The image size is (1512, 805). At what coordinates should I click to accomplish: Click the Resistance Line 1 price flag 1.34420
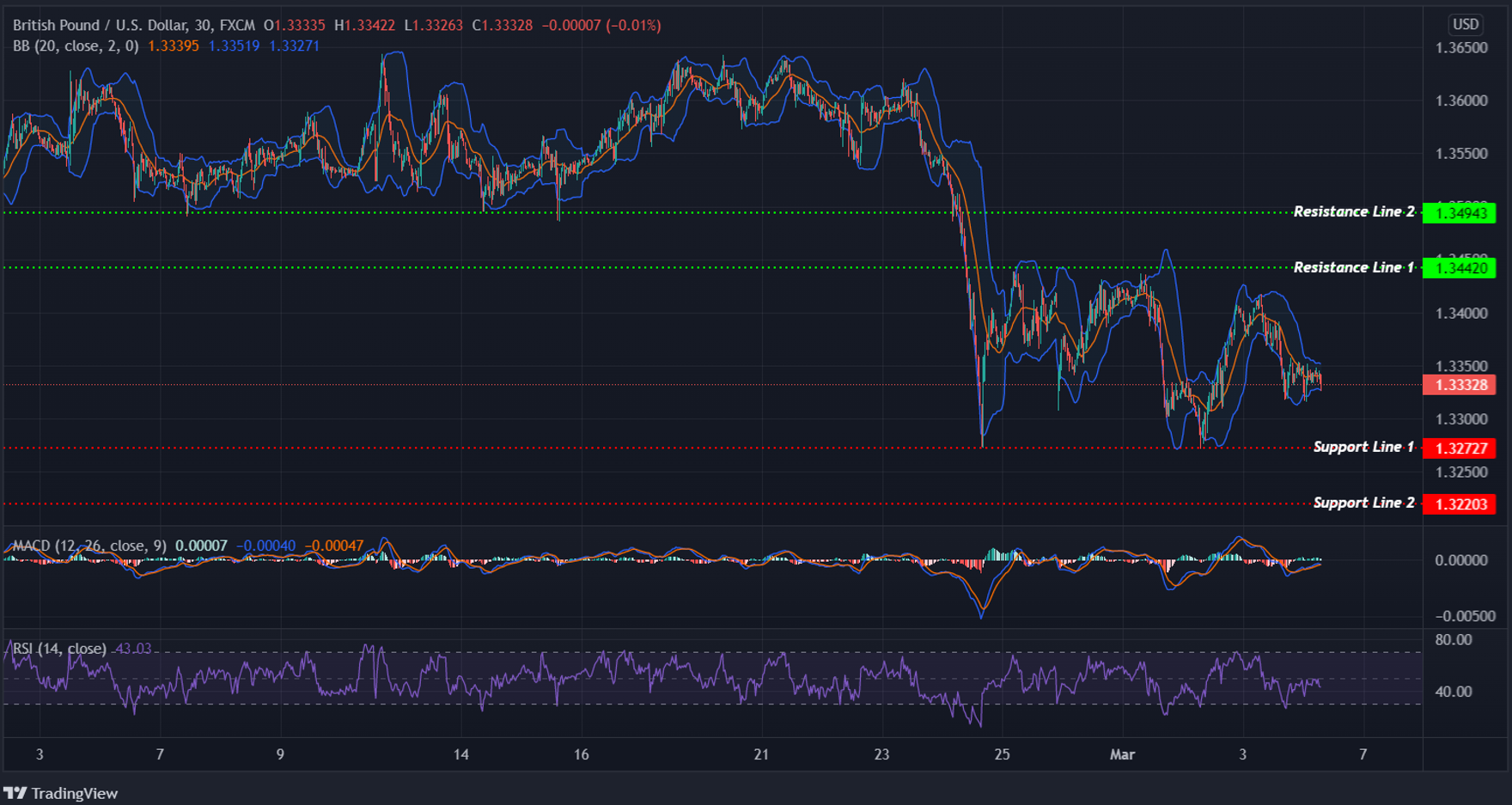pyautogui.click(x=1460, y=269)
